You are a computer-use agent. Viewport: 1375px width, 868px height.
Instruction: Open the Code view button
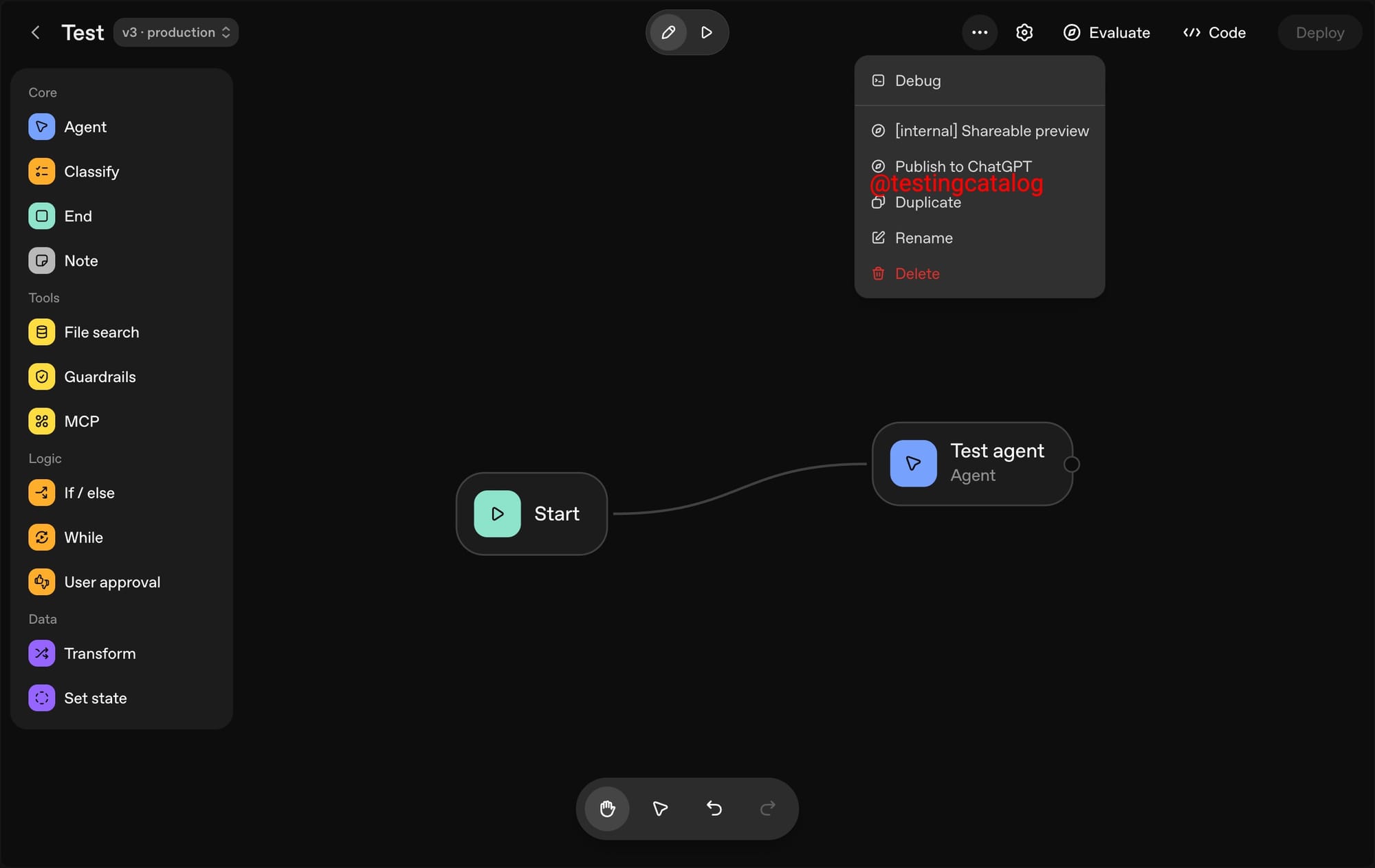[x=1214, y=32]
